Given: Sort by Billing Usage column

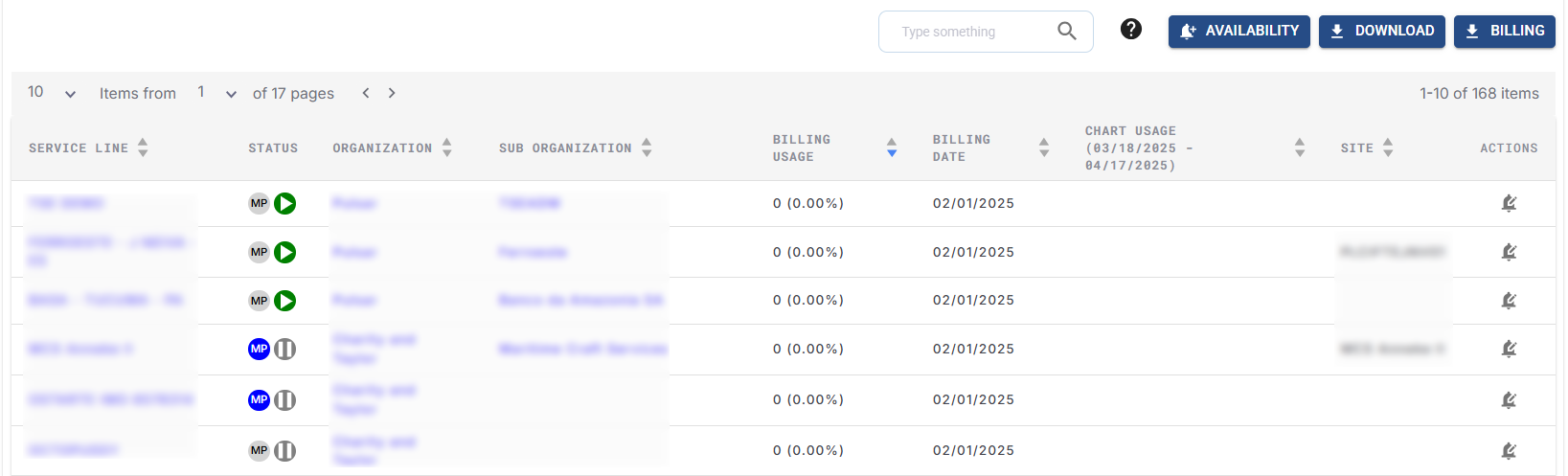Looking at the screenshot, I should (892, 147).
